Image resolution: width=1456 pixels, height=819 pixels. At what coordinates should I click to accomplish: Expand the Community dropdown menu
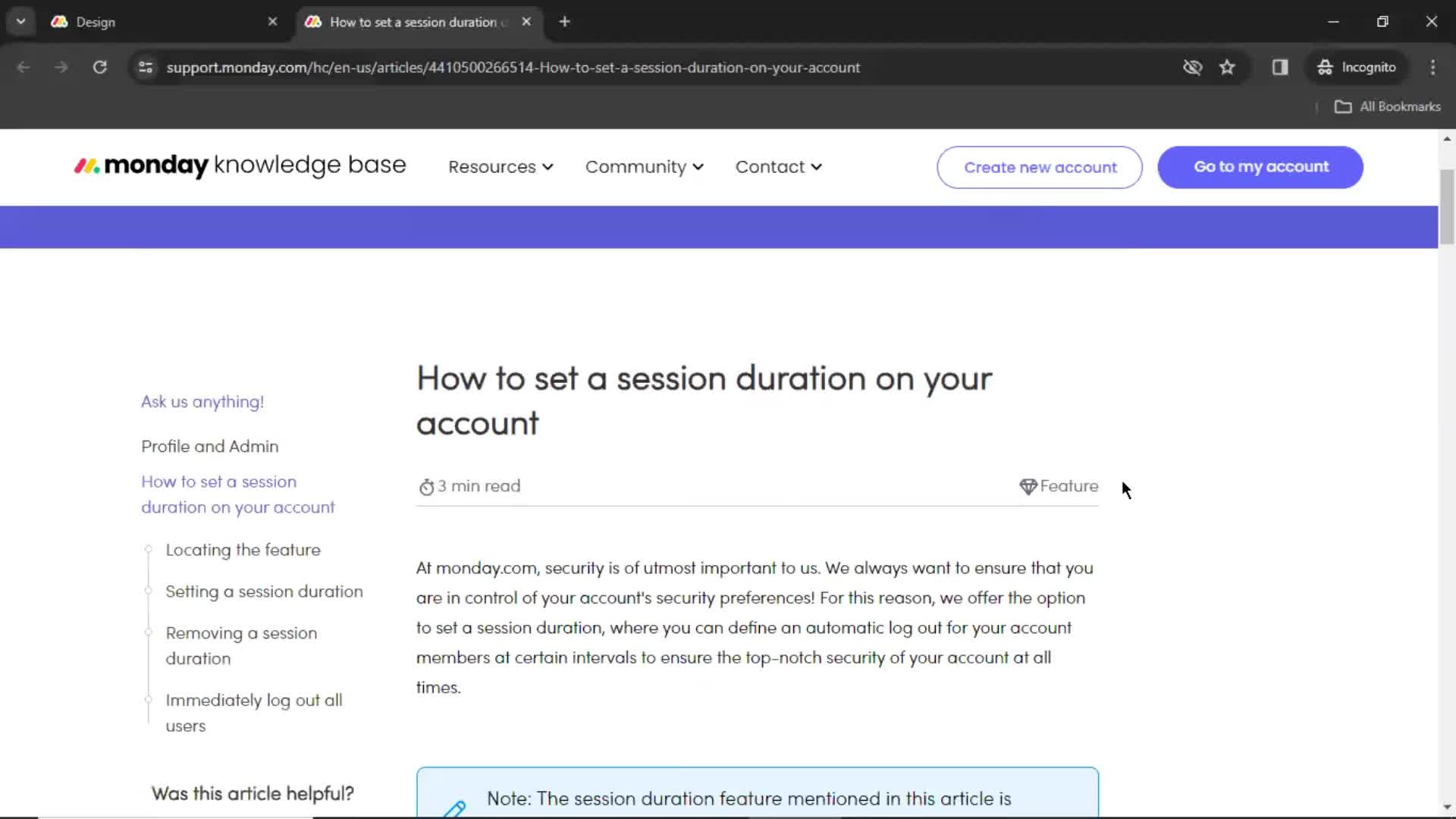(x=644, y=166)
